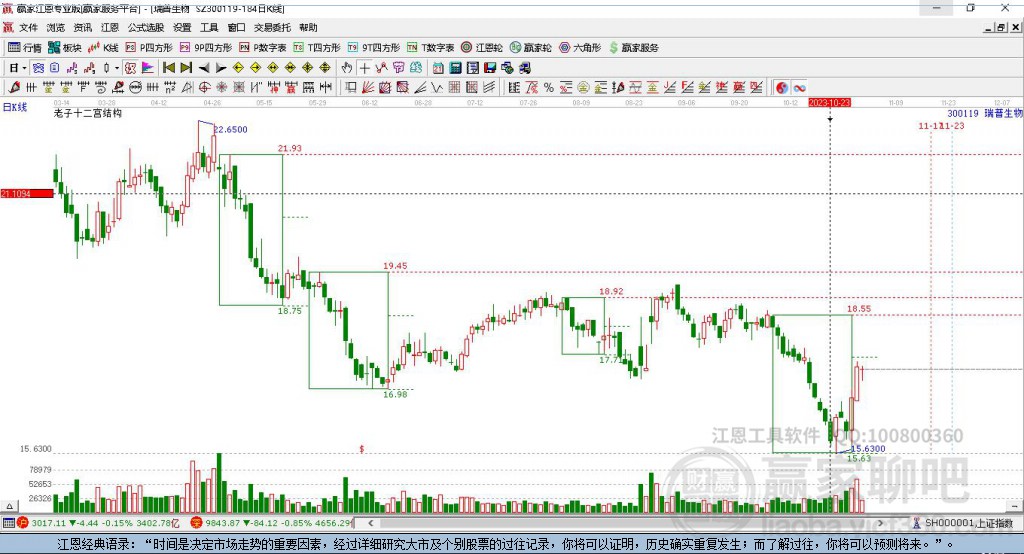Select the percent % tool
1024x554 pixels.
click(549, 88)
